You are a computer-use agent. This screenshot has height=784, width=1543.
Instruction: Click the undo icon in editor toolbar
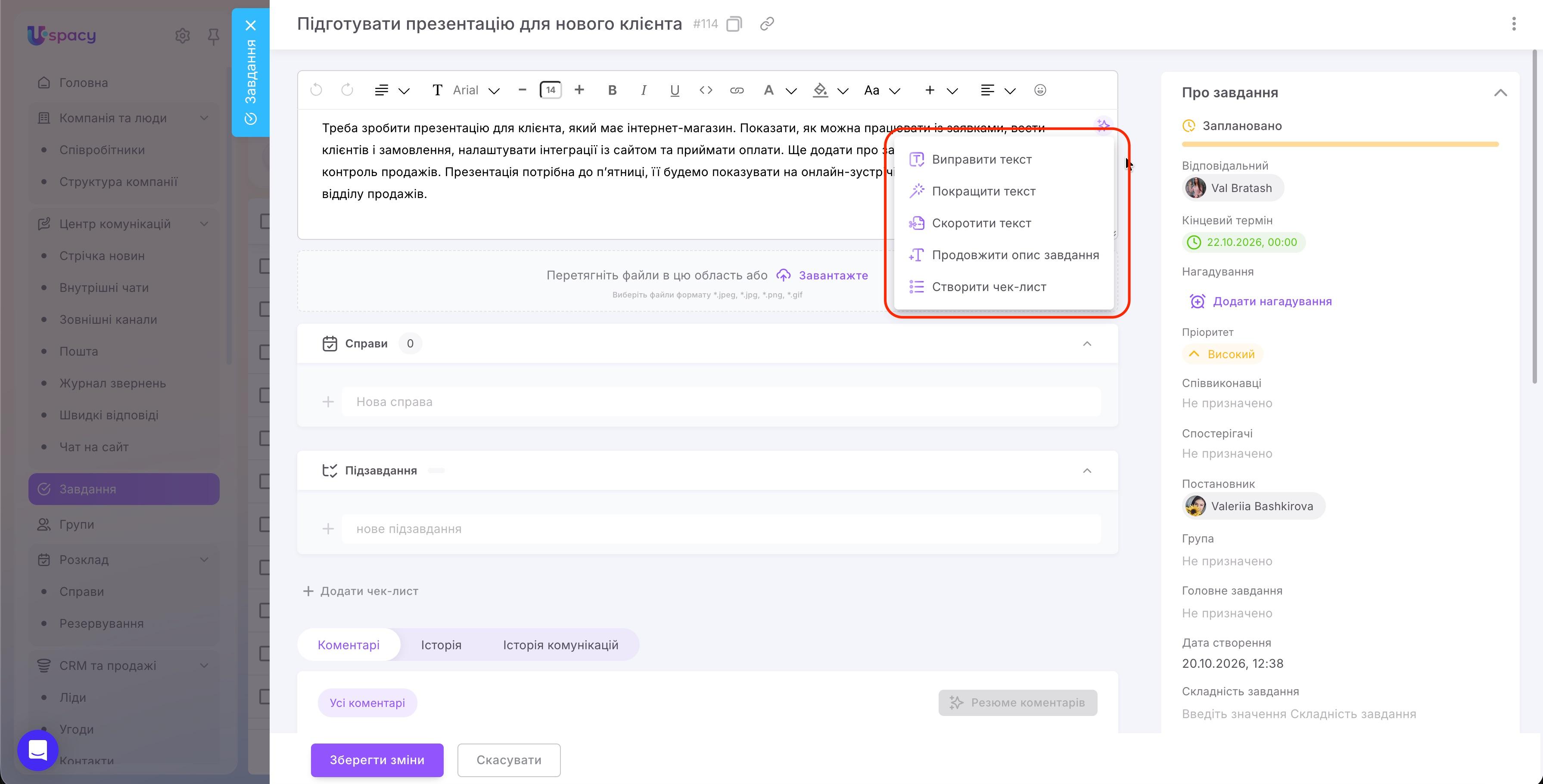pyautogui.click(x=316, y=90)
